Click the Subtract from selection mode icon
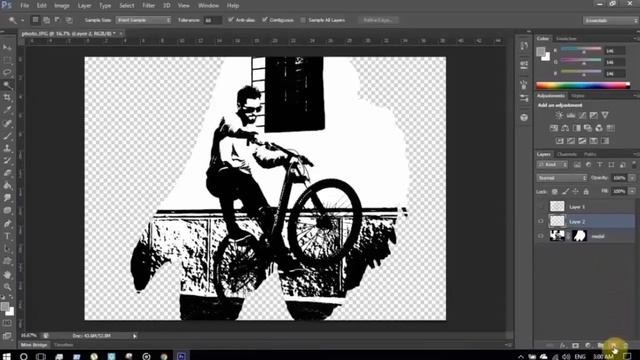The height and width of the screenshot is (360, 640). 58,20
